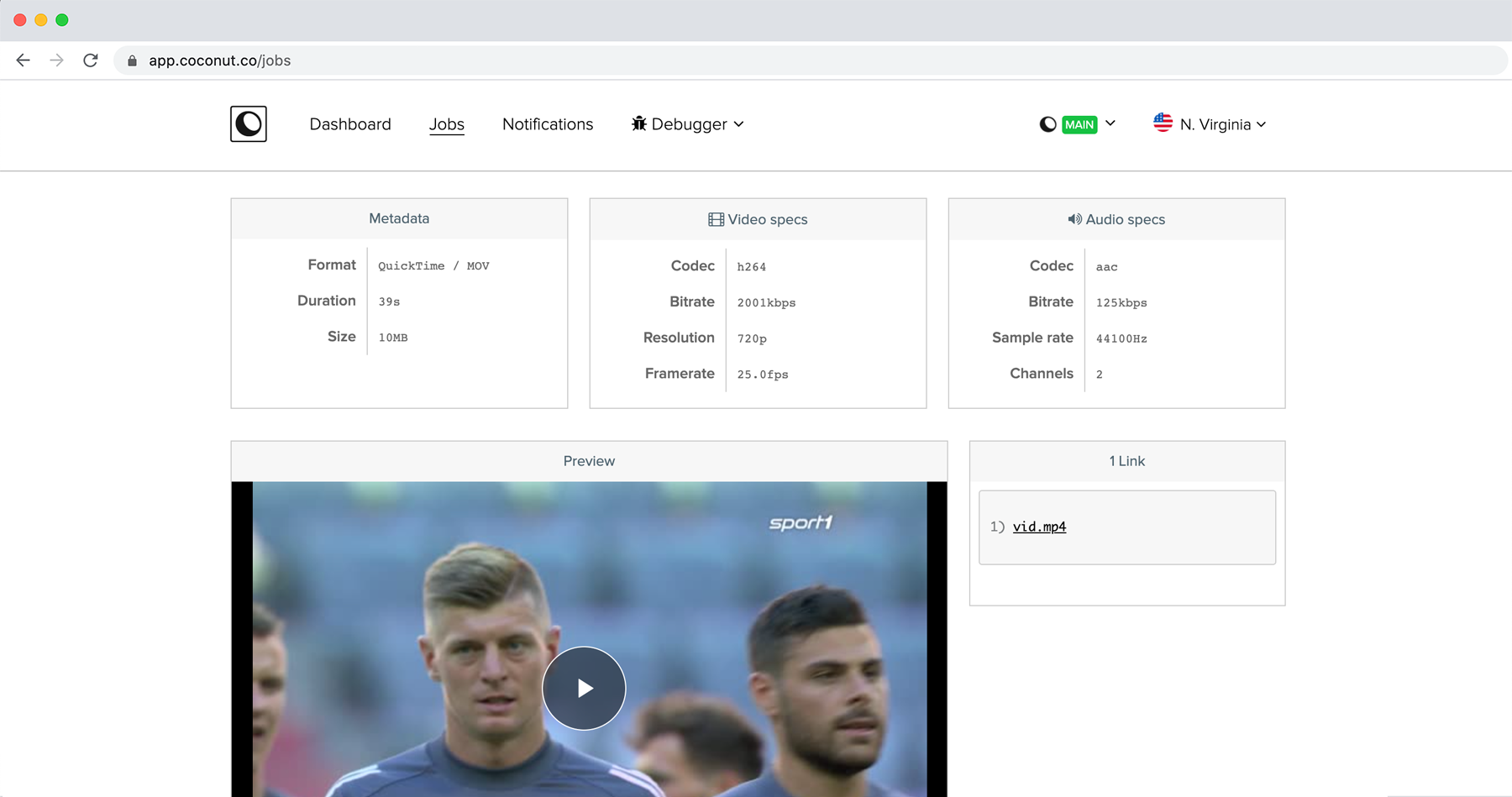
Task: Click the speaker icon in Audio specs header
Action: (1074, 218)
